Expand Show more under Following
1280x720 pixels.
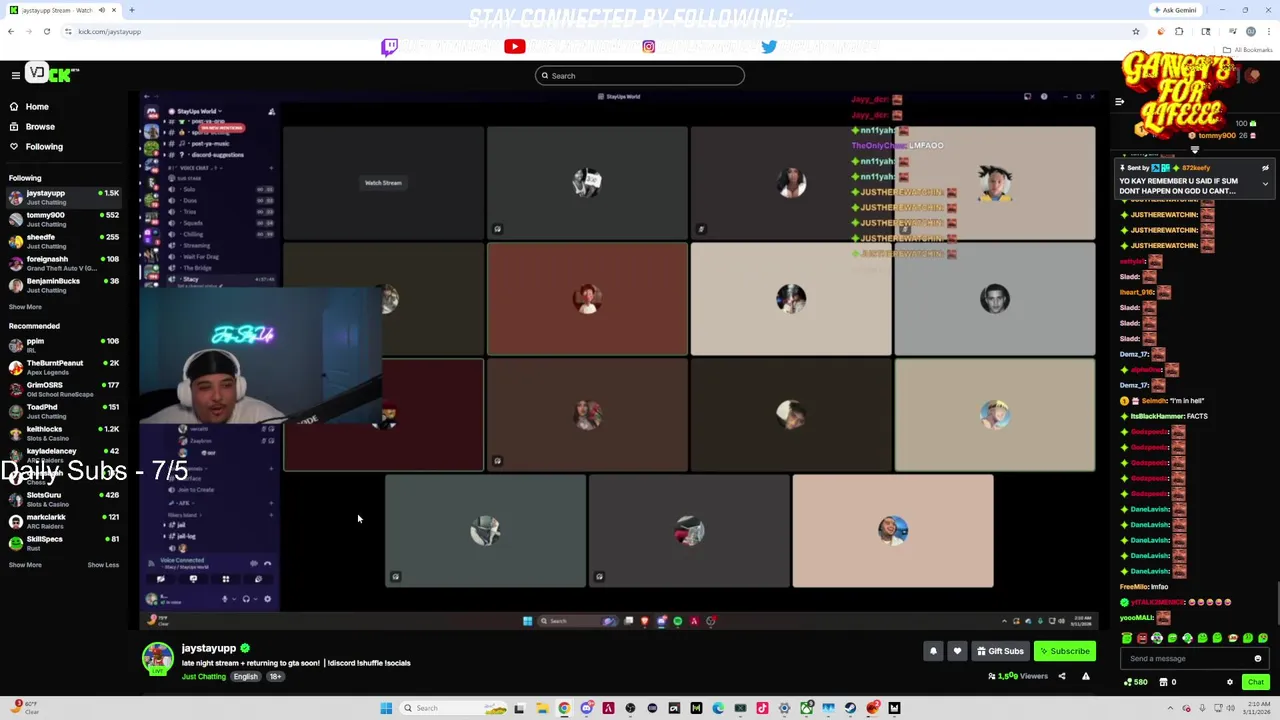(25, 307)
